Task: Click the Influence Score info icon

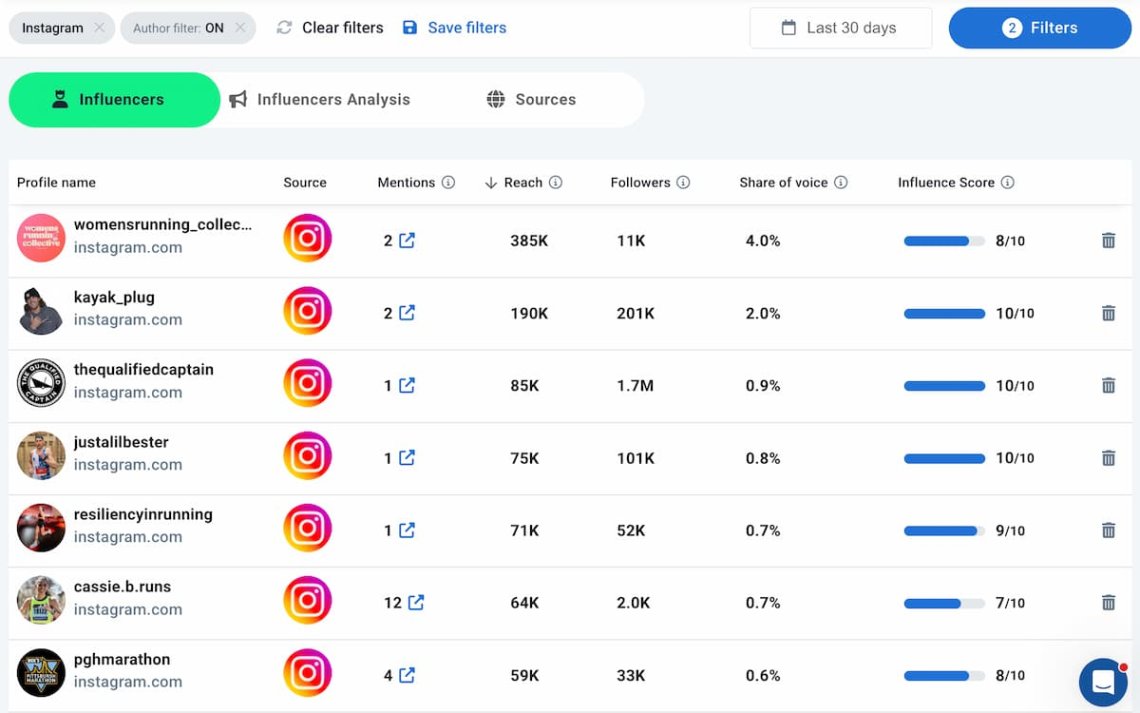Action: 1009,182
